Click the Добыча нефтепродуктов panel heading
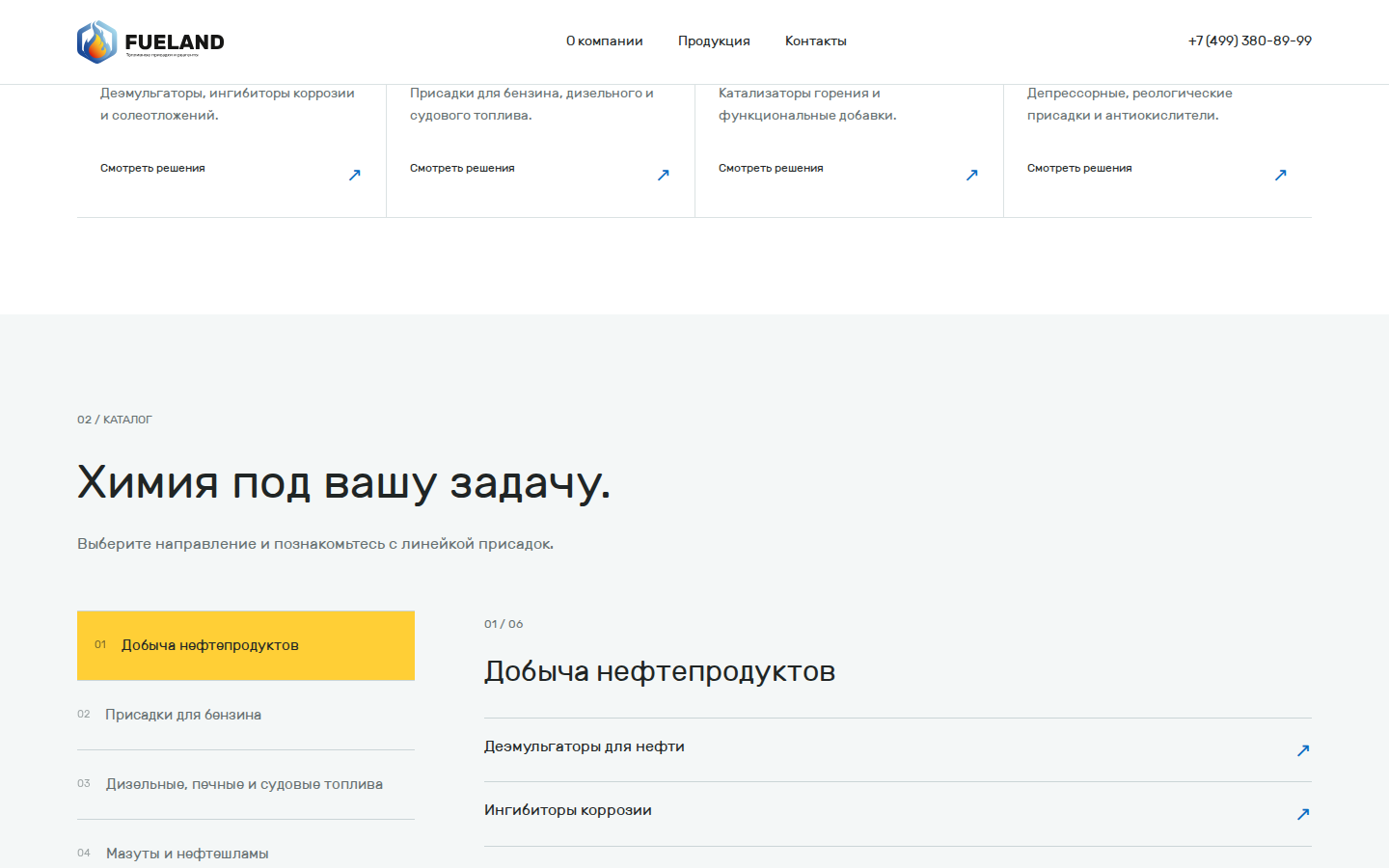 pos(660,671)
